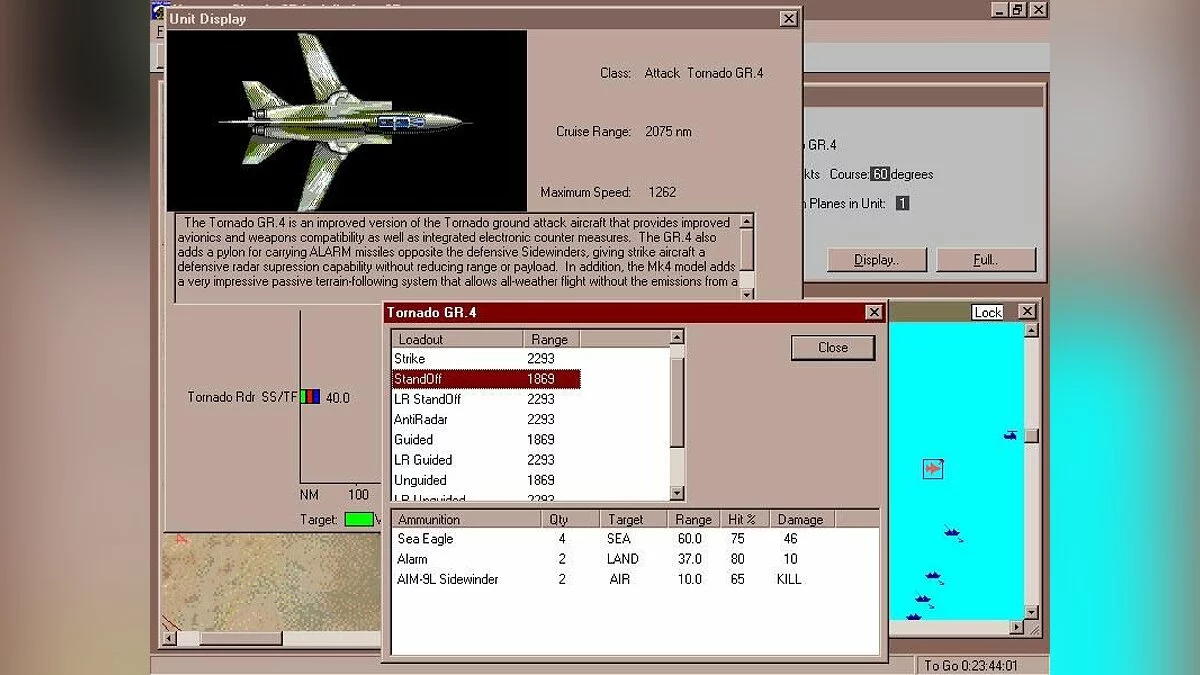Close the Tornado GR.4 loadout dialog with X

873,313
